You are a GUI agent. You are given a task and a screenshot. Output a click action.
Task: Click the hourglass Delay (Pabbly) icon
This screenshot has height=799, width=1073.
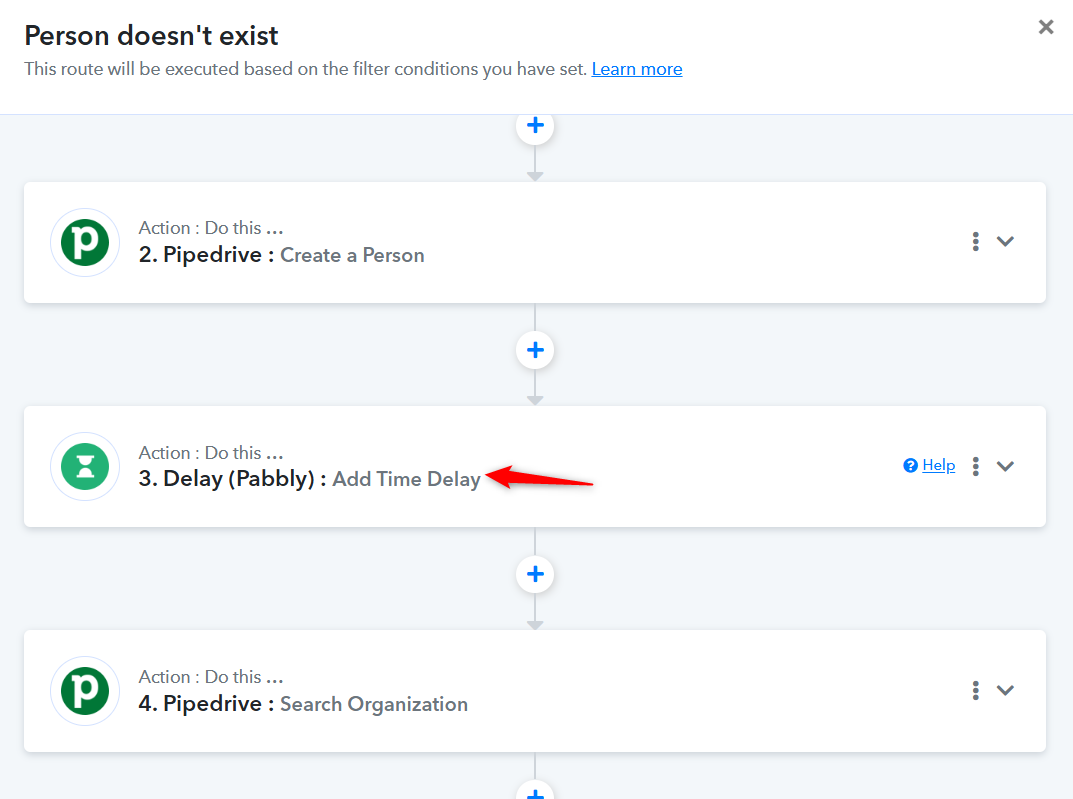point(85,467)
